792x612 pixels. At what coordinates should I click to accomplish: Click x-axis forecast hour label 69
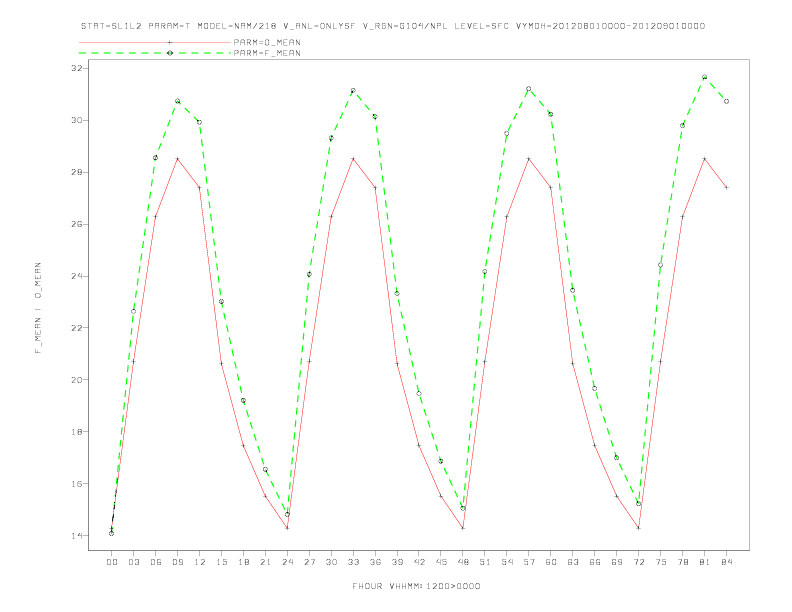(x=617, y=562)
